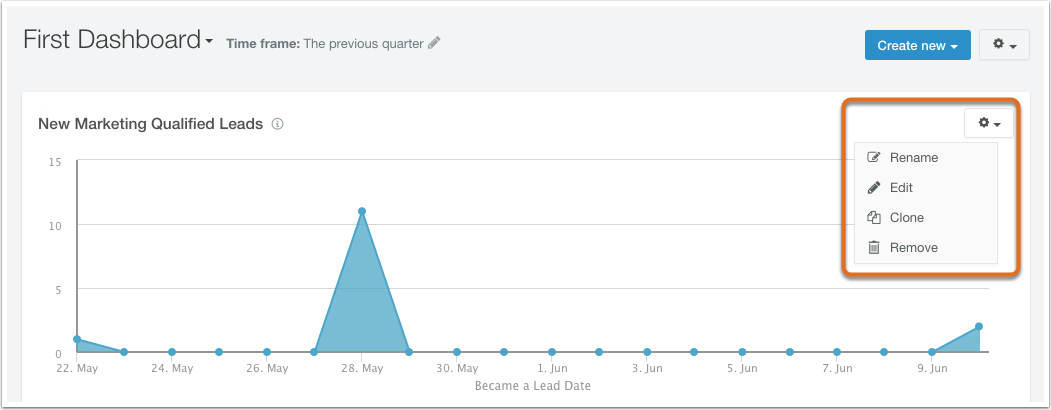Image resolution: width=1051 pixels, height=410 pixels.
Task: Show info tooltip icon beside report title
Action: click(x=277, y=124)
